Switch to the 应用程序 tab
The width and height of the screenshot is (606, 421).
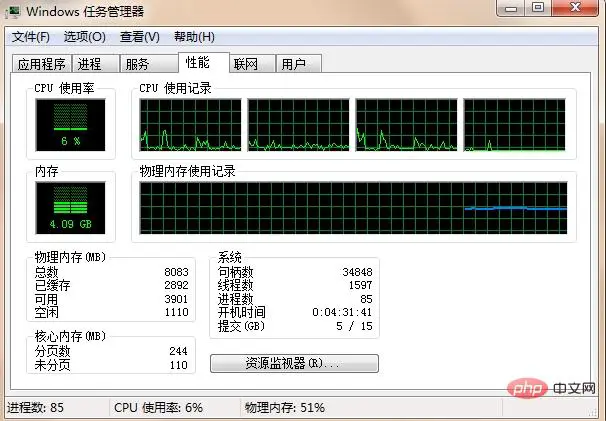[x=42, y=64]
